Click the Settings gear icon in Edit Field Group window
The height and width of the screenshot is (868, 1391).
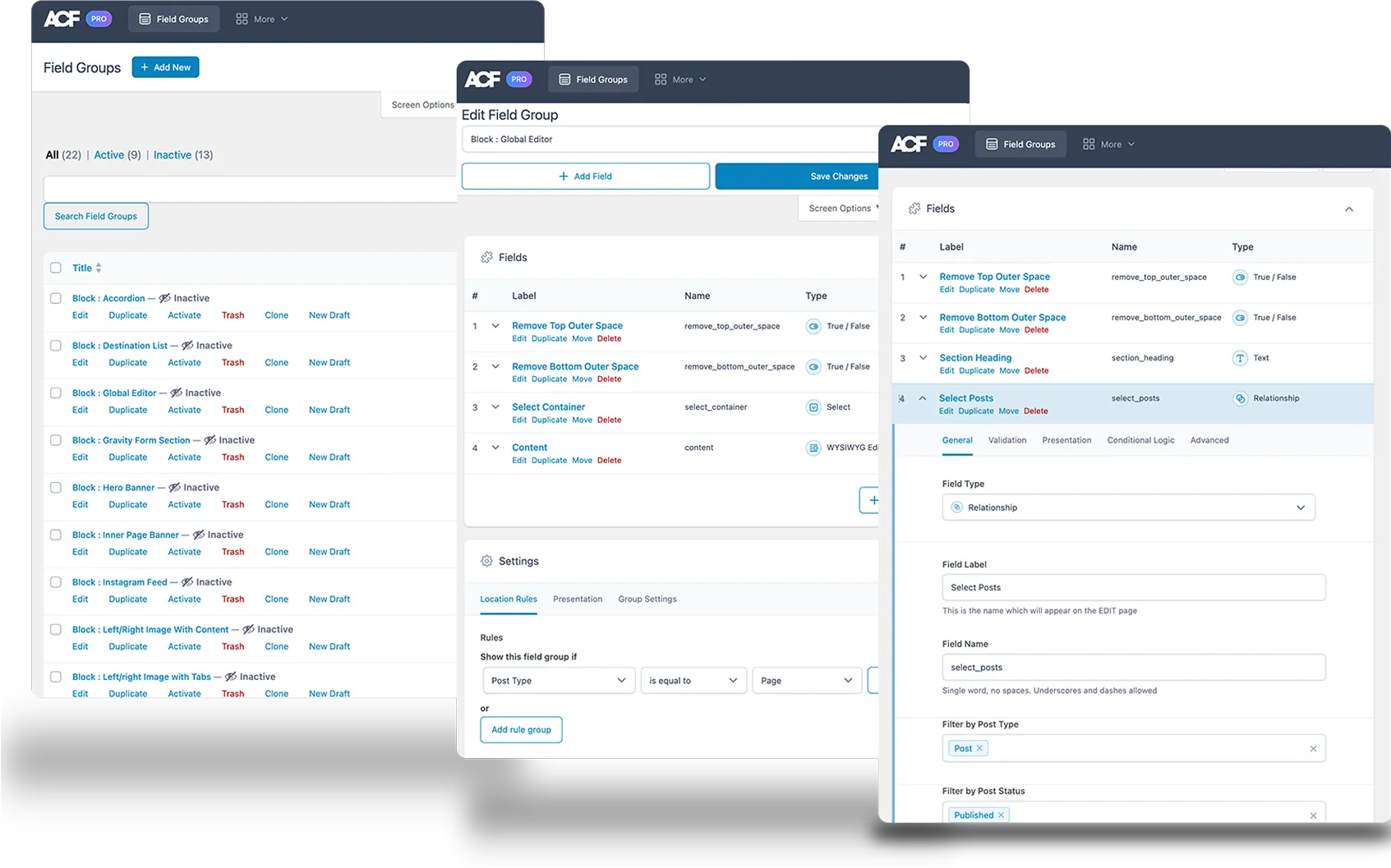click(x=486, y=561)
